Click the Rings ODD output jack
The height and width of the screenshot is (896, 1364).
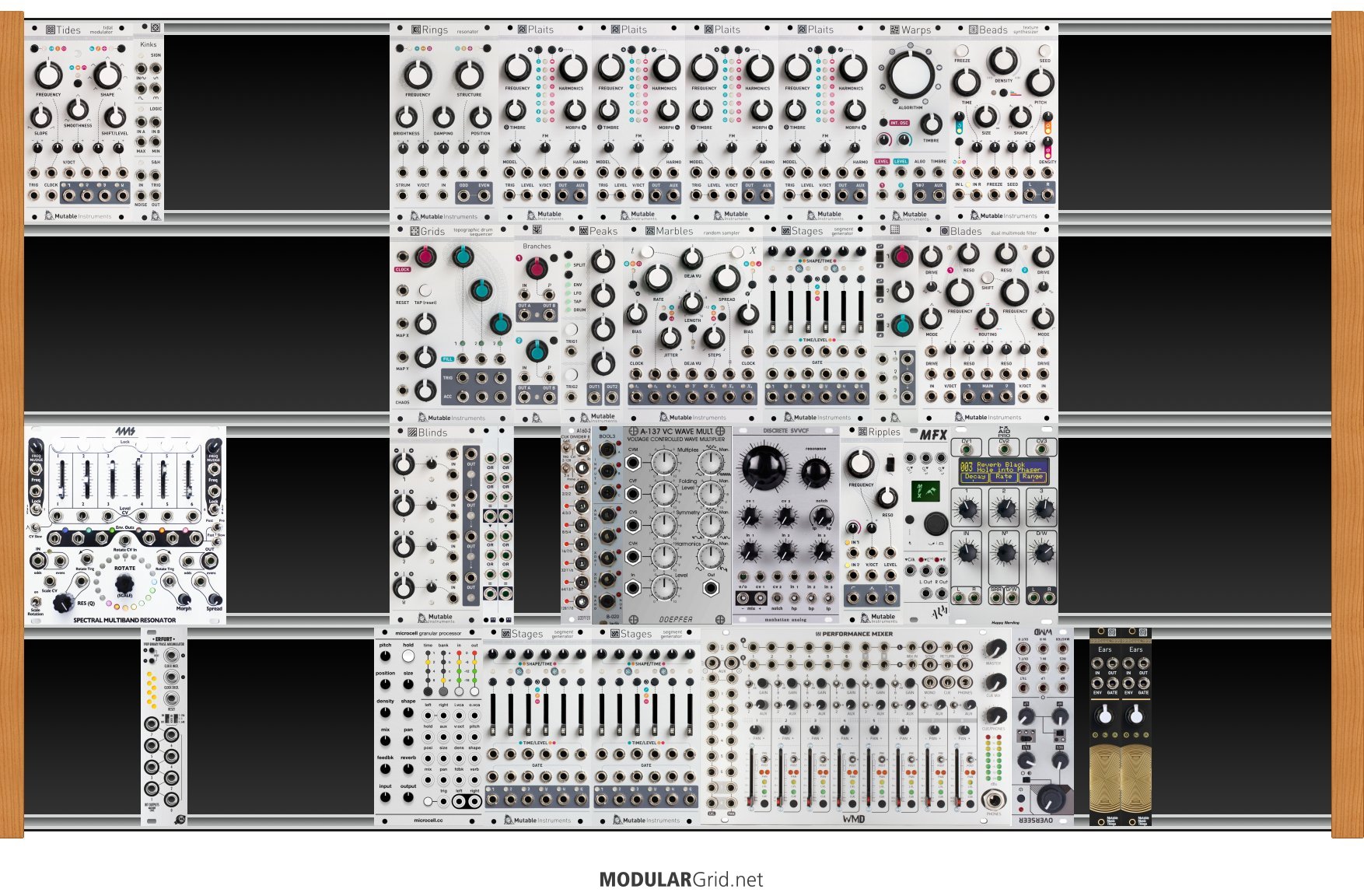(463, 194)
